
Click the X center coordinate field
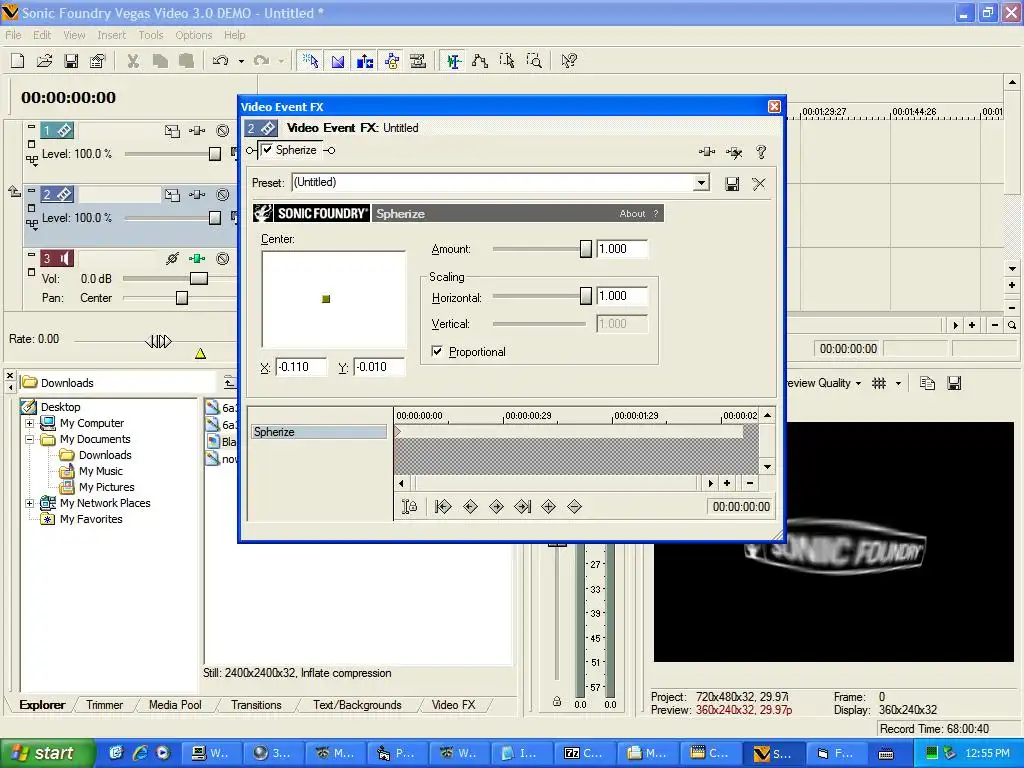(301, 367)
